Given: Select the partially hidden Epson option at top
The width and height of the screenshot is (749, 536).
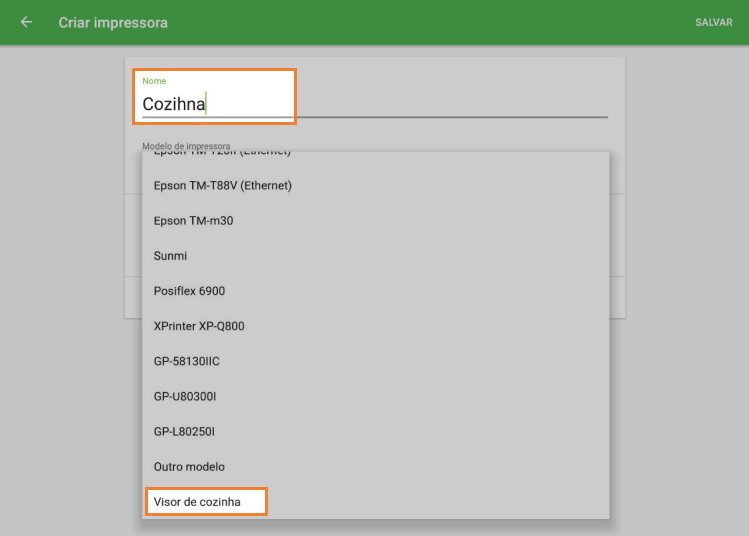Looking at the screenshot, I should tap(222, 154).
